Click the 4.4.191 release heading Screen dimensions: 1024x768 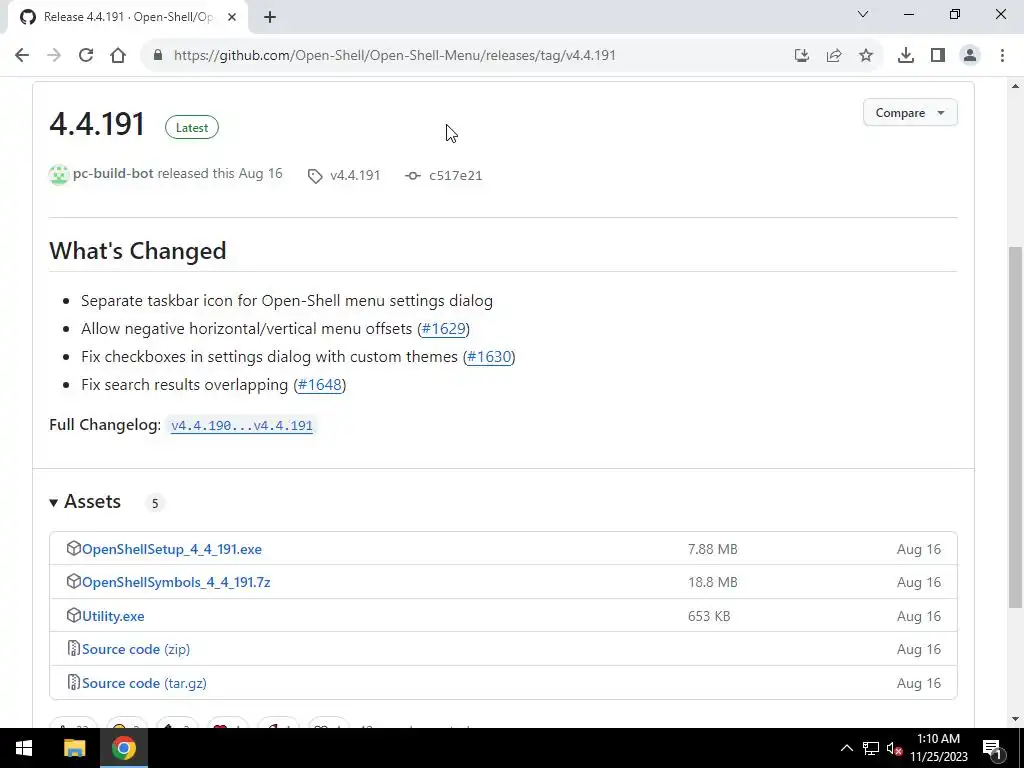point(97,124)
